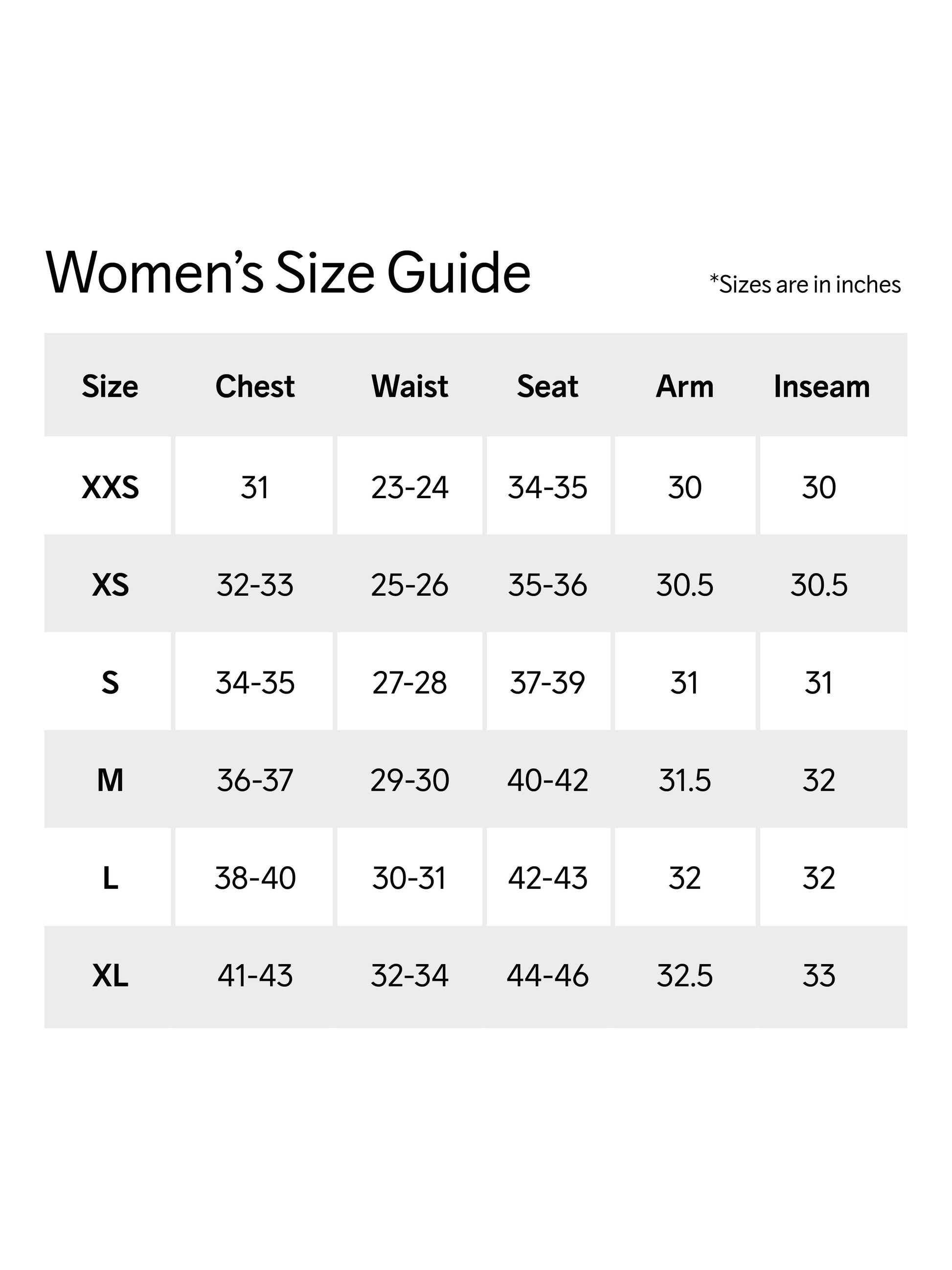
Task: Select the 37-39 seat cell
Action: 547,683
